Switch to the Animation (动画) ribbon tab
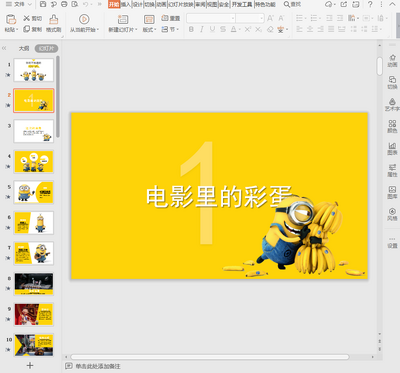 pos(161,4)
